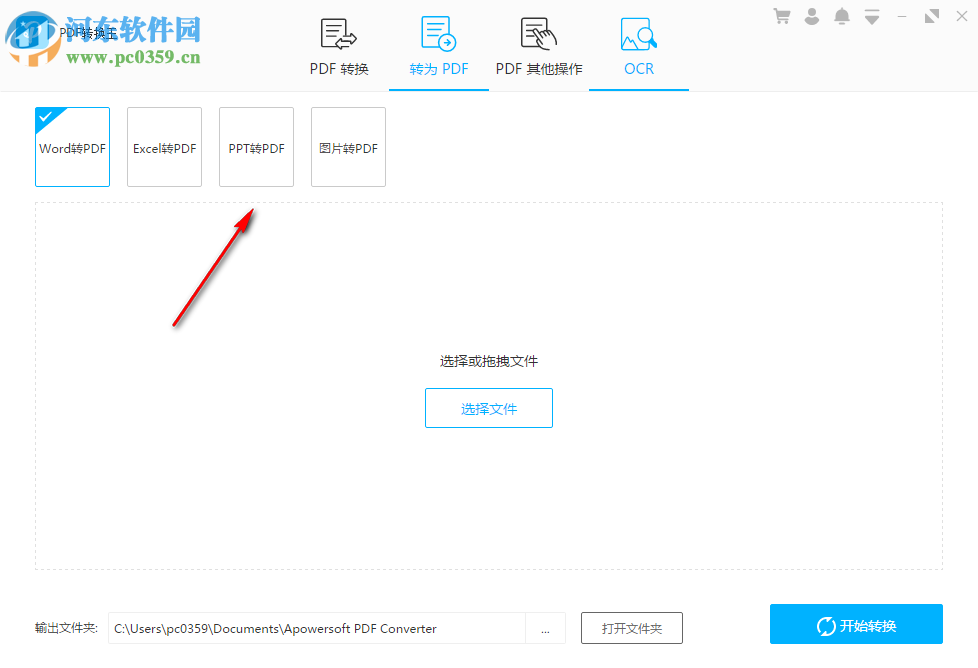Open the user account icon
The image size is (978, 668).
coord(811,16)
